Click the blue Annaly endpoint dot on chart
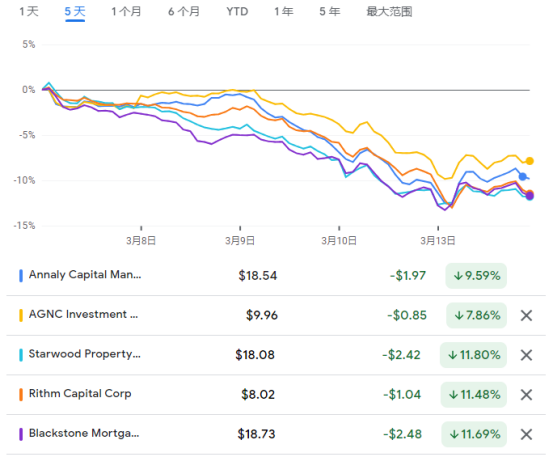554x458 pixels. point(523,177)
